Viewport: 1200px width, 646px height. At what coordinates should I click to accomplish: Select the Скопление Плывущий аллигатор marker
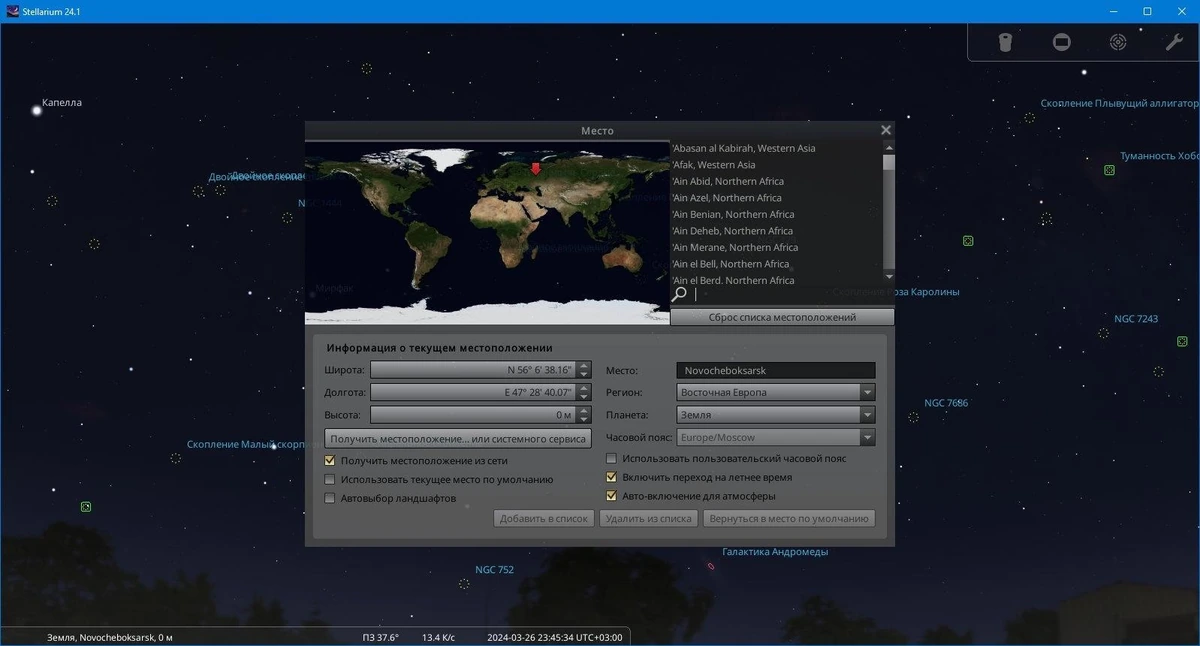tap(1029, 118)
